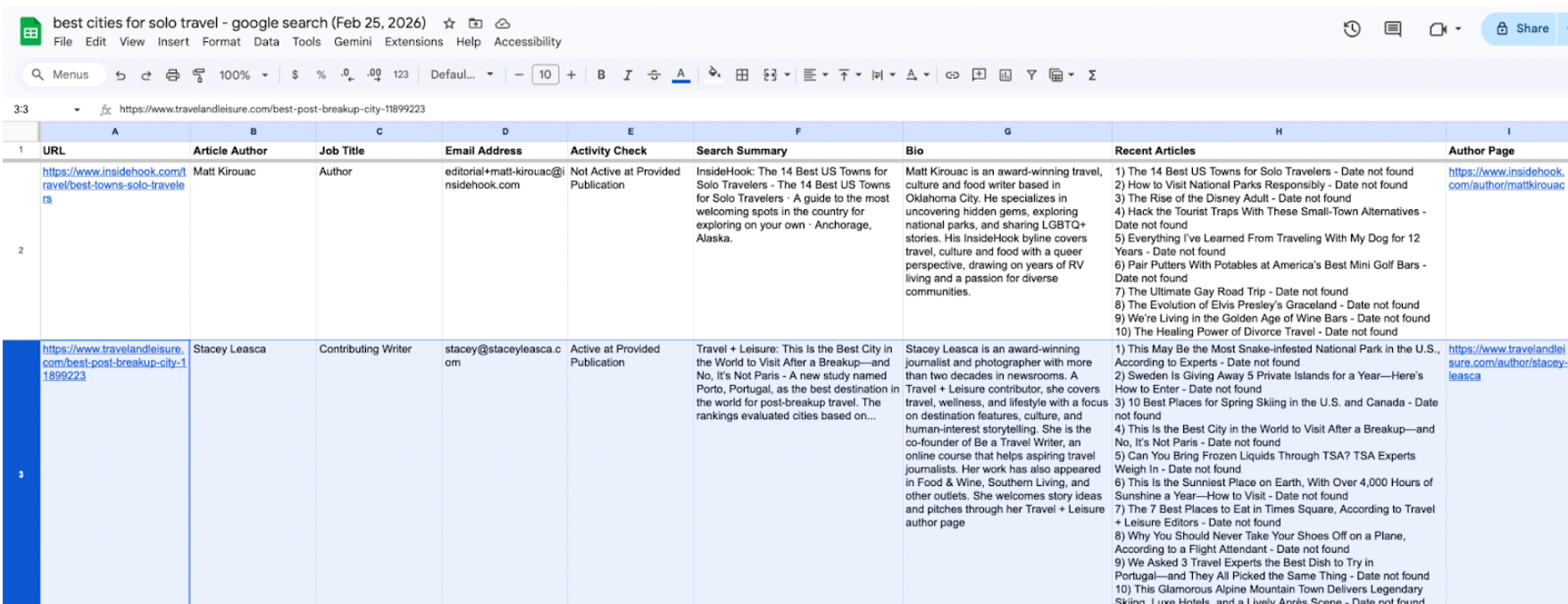Click the merge cells icon
Viewport: 1568px width, 604px height.
[x=770, y=75]
